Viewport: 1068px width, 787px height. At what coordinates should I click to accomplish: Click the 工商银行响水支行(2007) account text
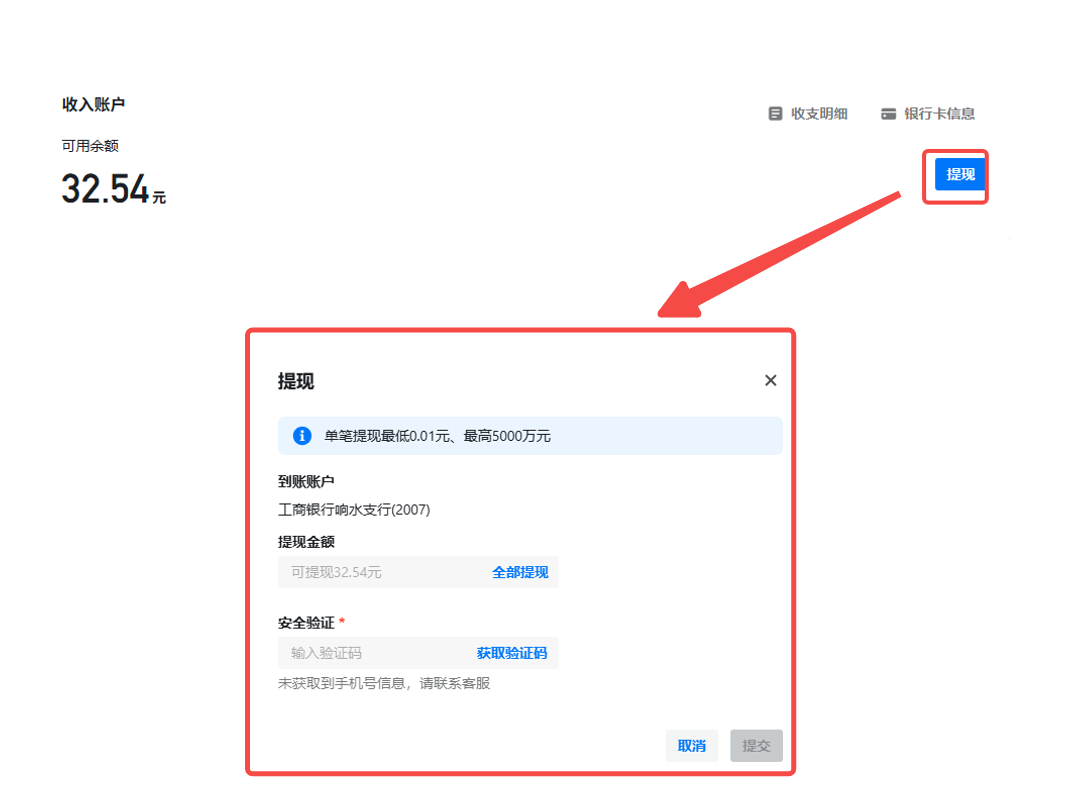[x=354, y=510]
